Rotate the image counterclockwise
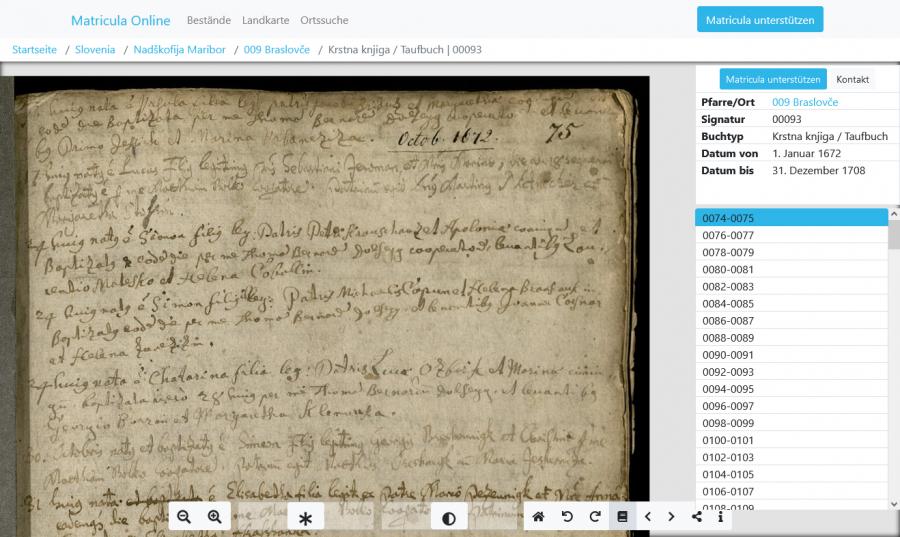This screenshot has height=537, width=900. pos(567,517)
